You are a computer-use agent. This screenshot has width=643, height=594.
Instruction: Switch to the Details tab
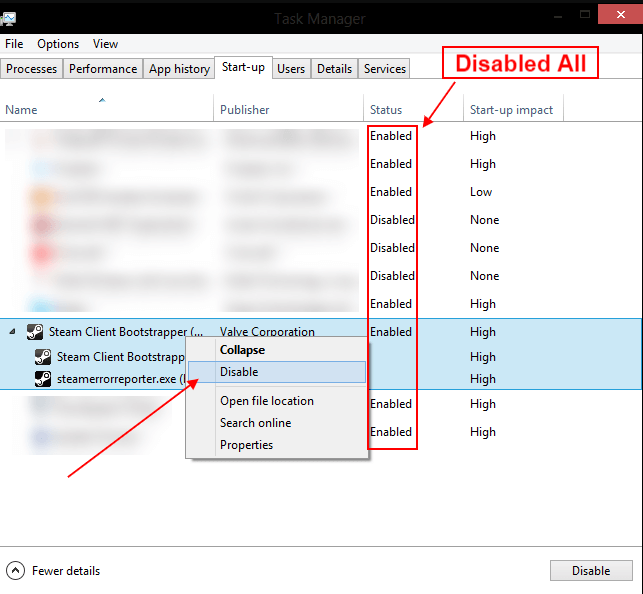335,68
